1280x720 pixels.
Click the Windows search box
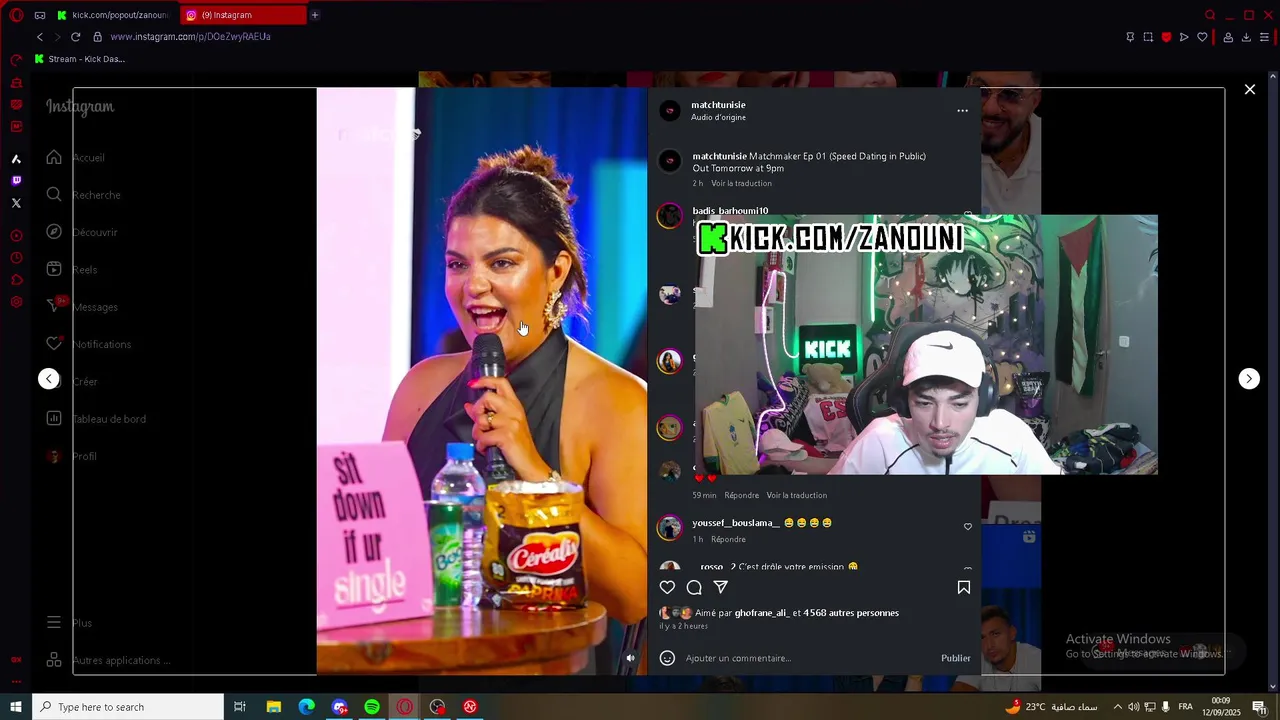(128, 707)
